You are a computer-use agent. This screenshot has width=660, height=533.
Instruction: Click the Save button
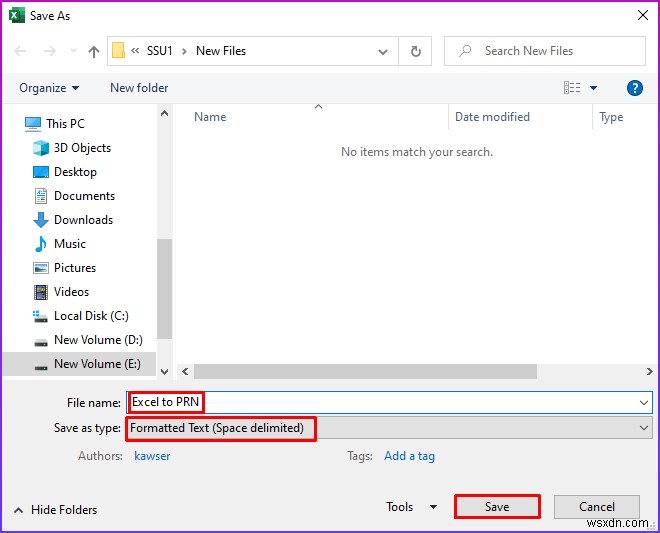click(497, 506)
